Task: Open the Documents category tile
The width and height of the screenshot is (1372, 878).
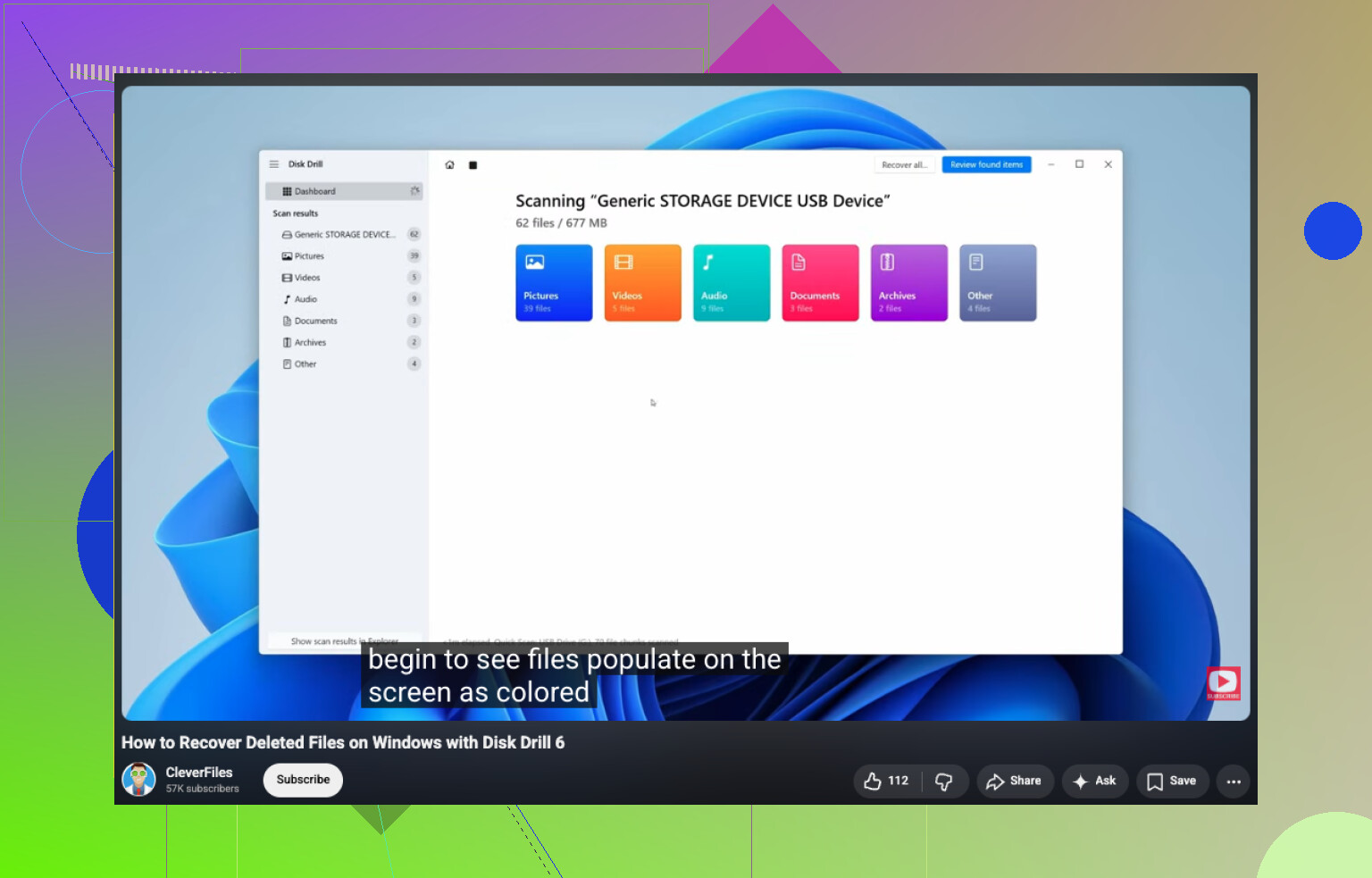Action: click(x=820, y=283)
